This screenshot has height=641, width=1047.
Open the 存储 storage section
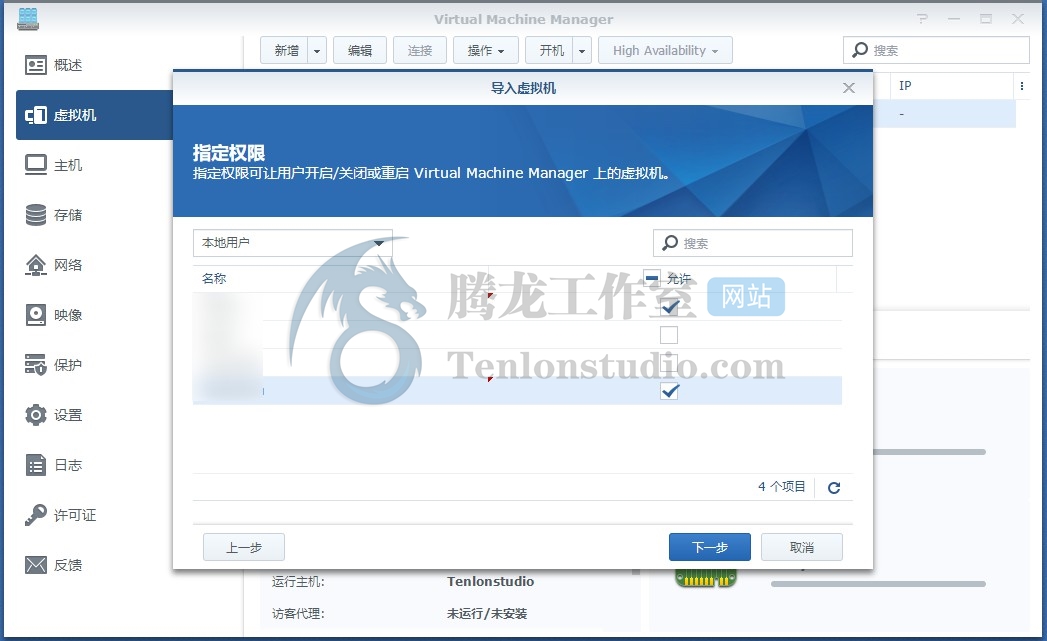53,215
